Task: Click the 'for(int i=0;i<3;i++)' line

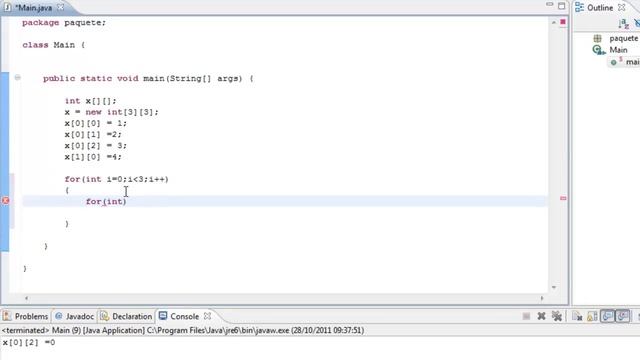Action: [116, 179]
